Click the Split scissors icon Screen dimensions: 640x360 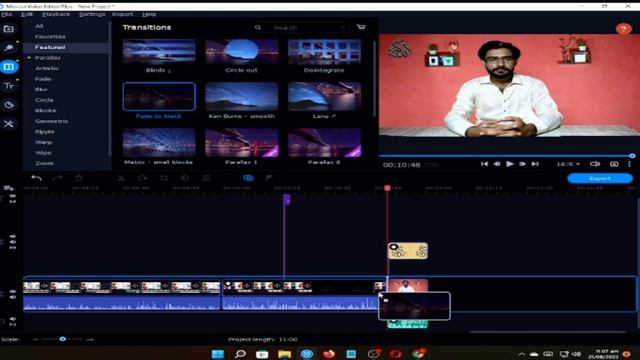(x=121, y=178)
